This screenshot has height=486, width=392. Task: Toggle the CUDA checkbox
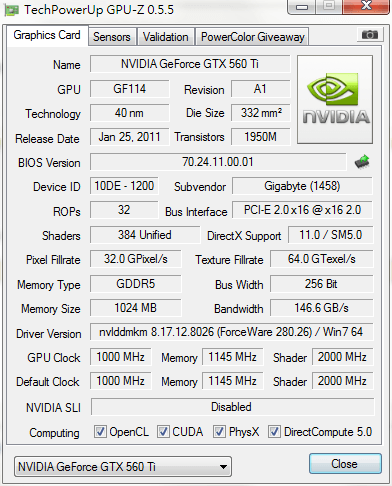tap(163, 432)
